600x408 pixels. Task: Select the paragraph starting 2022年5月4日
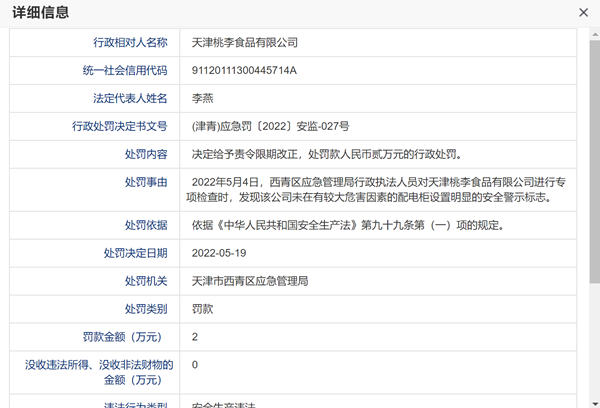[376, 190]
